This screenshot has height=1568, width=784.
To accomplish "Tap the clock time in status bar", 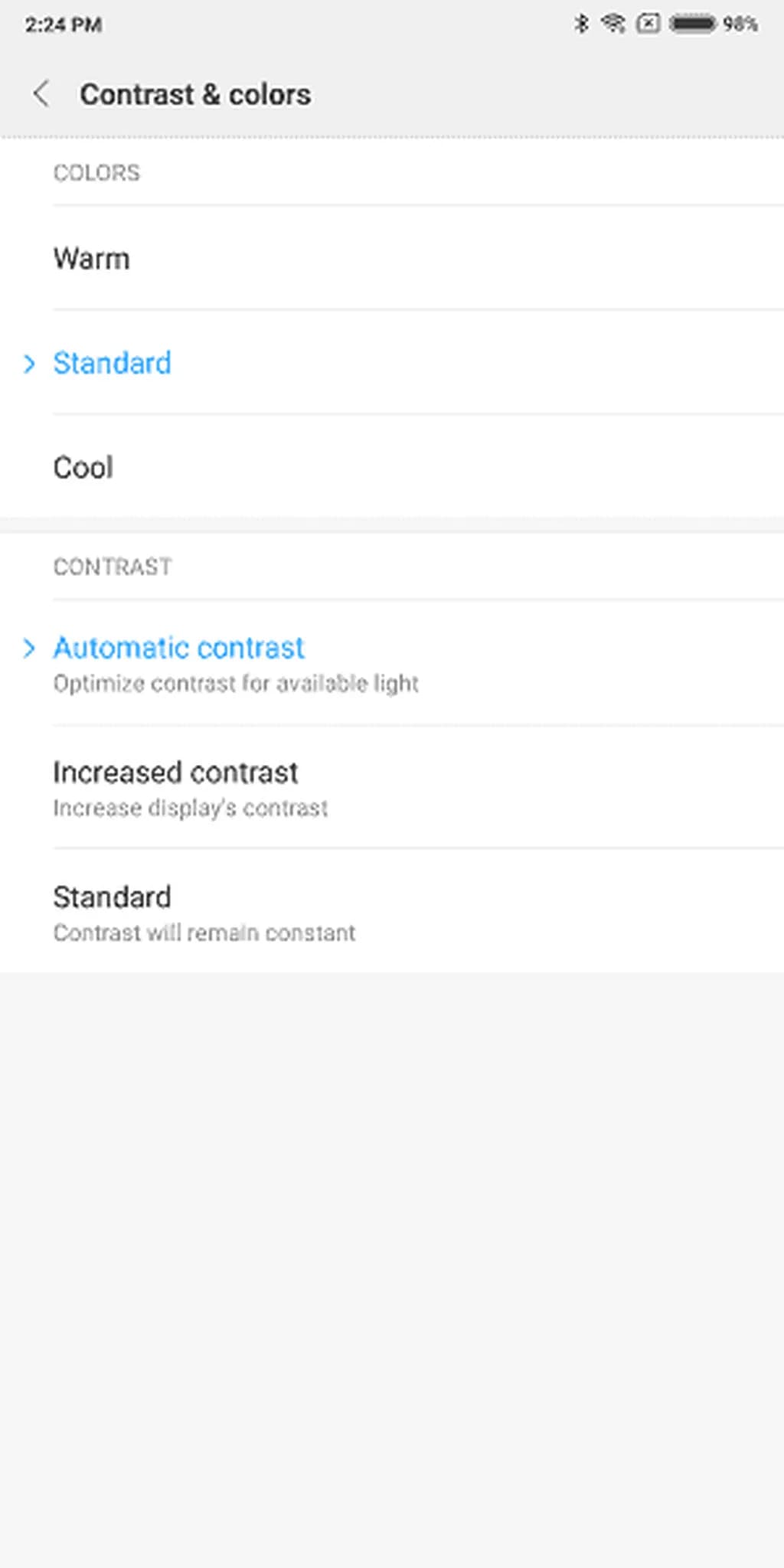I will click(64, 24).
